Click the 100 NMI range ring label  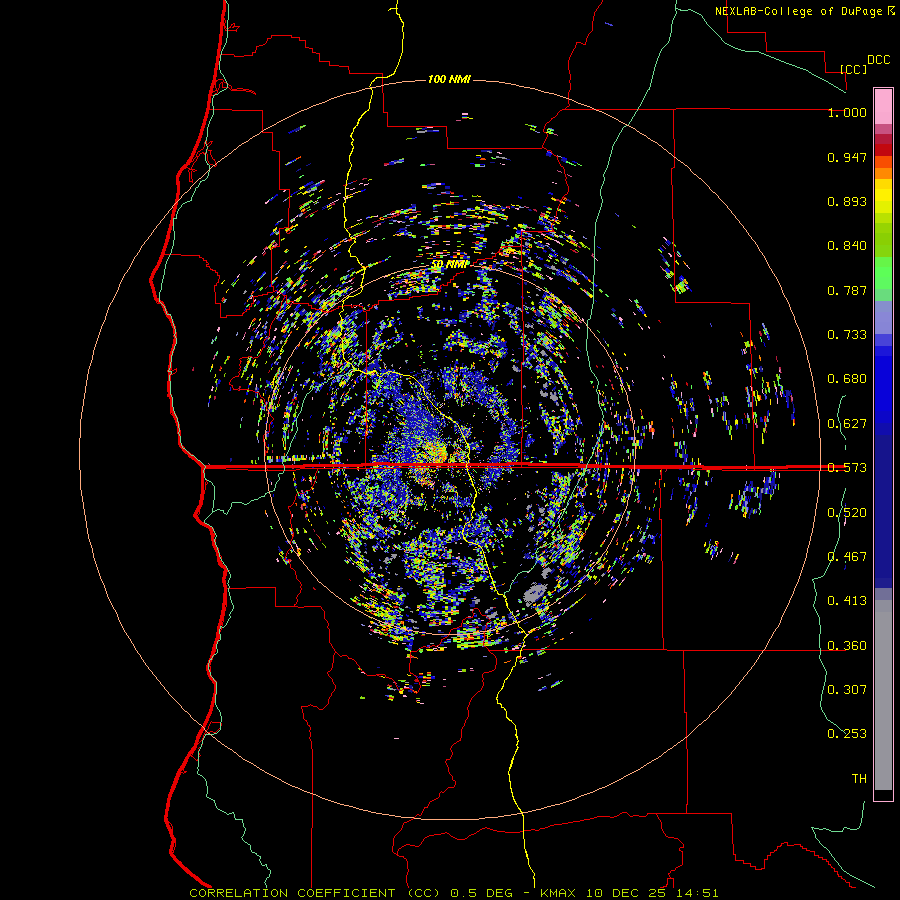click(x=449, y=79)
